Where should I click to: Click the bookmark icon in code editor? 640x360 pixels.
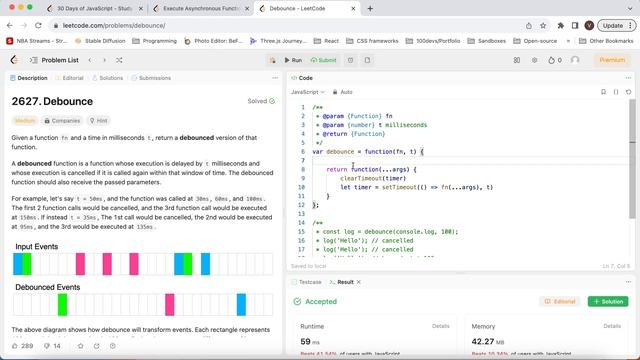tap(603, 92)
